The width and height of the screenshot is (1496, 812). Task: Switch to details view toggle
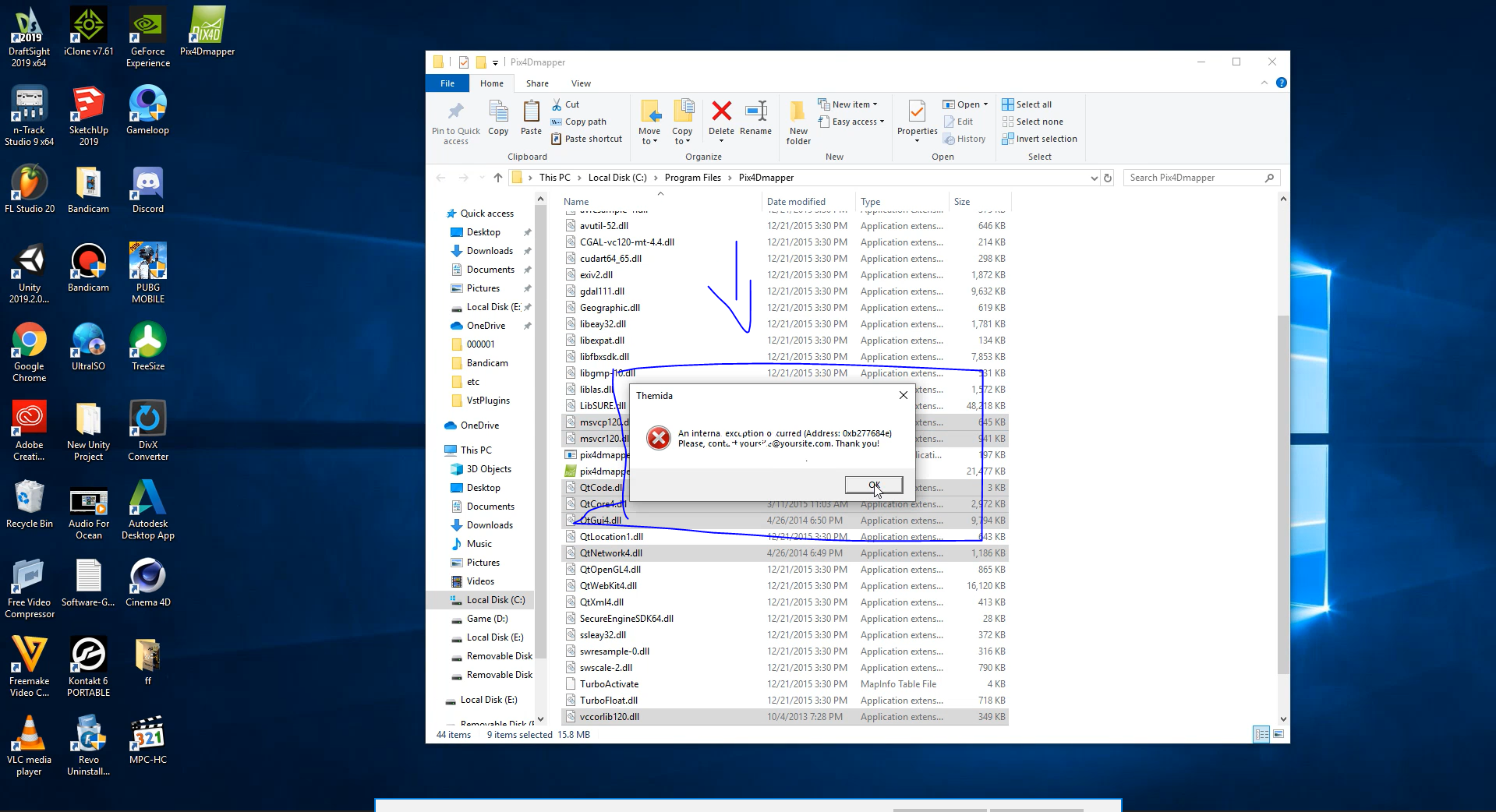pyautogui.click(x=1261, y=734)
